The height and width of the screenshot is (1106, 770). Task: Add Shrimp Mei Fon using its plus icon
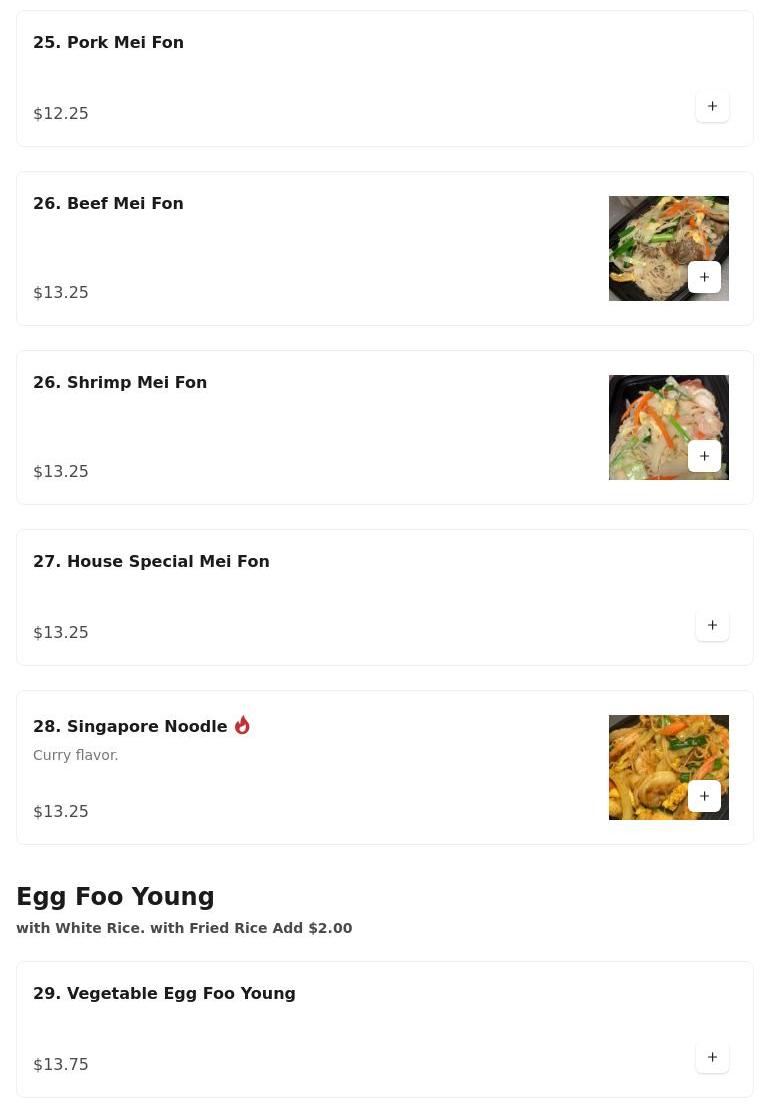704,456
